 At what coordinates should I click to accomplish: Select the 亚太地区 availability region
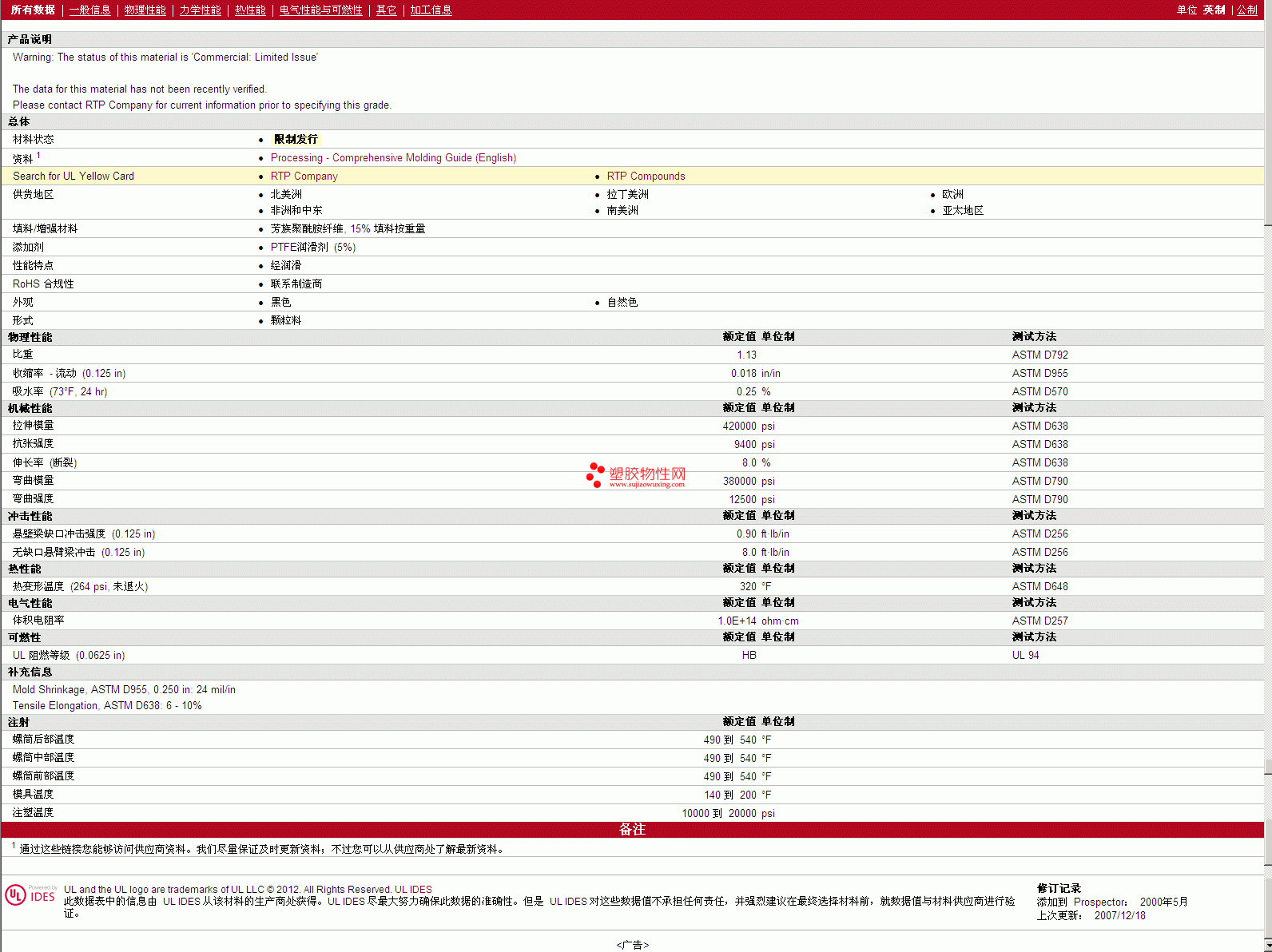coord(963,211)
